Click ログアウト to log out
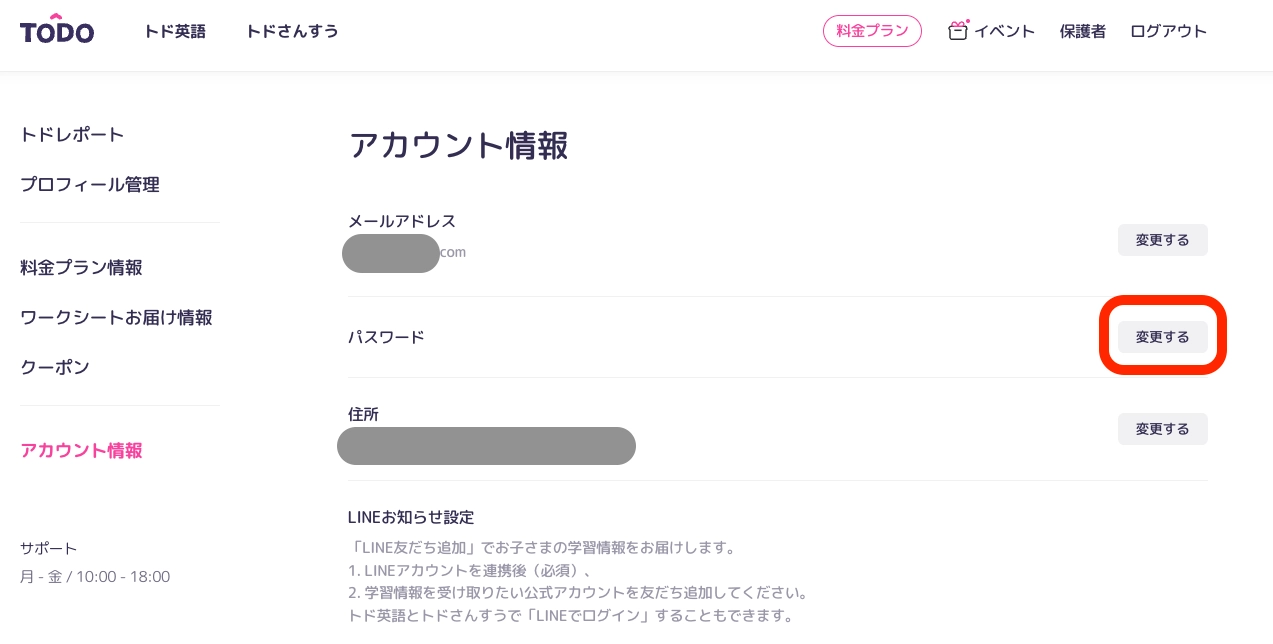1273x644 pixels. pyautogui.click(x=1168, y=31)
